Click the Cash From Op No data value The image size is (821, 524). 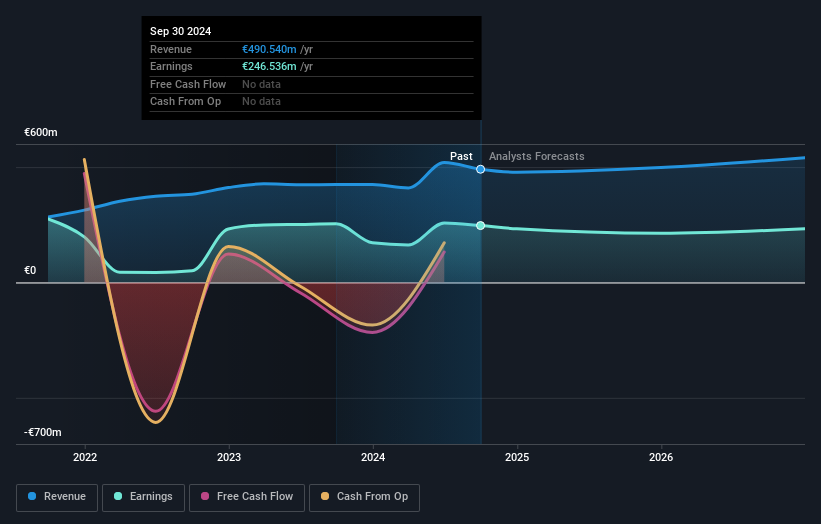click(x=261, y=102)
